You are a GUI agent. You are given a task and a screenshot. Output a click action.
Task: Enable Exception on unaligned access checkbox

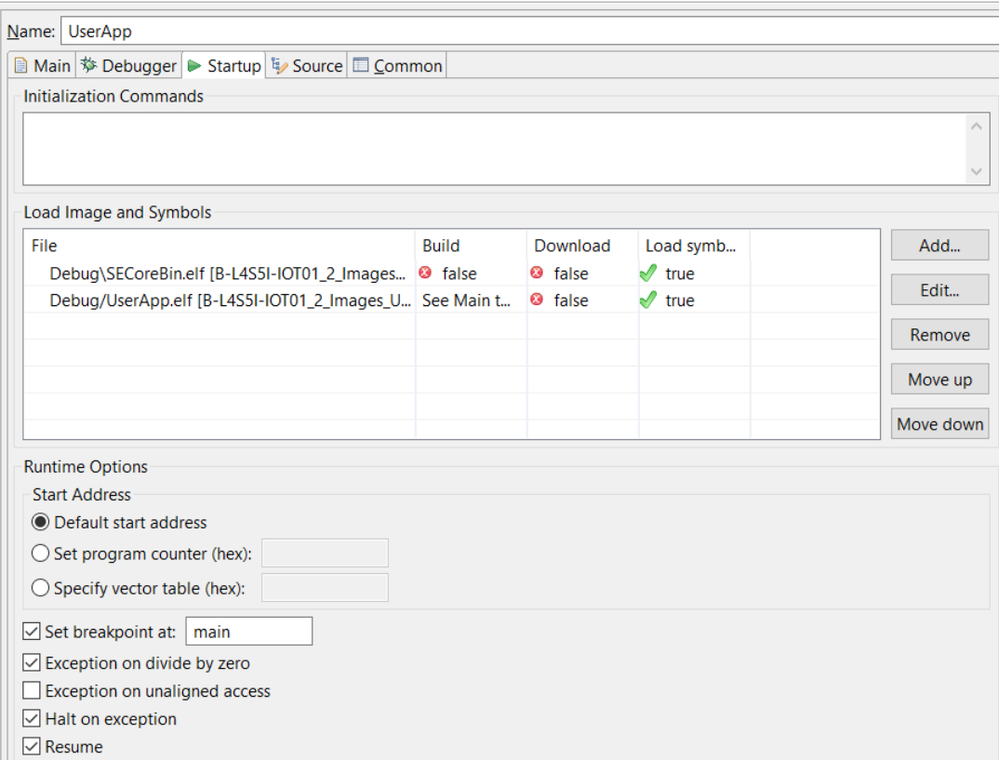tap(31, 691)
